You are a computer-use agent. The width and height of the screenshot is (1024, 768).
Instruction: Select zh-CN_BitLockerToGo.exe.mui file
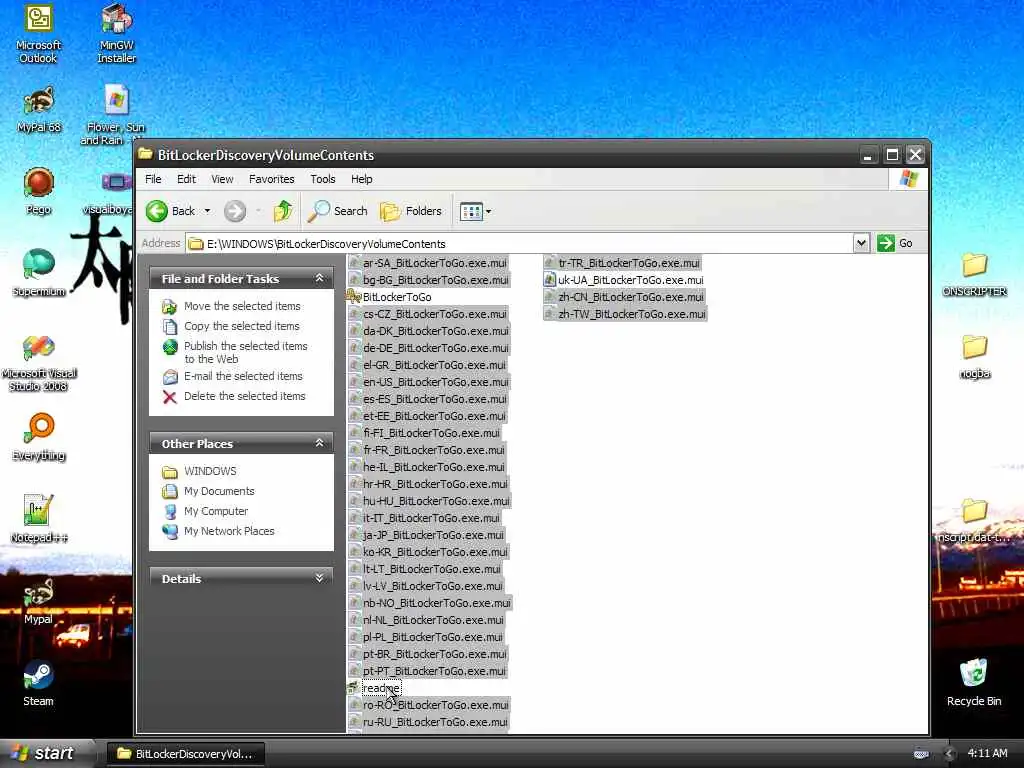coord(624,297)
